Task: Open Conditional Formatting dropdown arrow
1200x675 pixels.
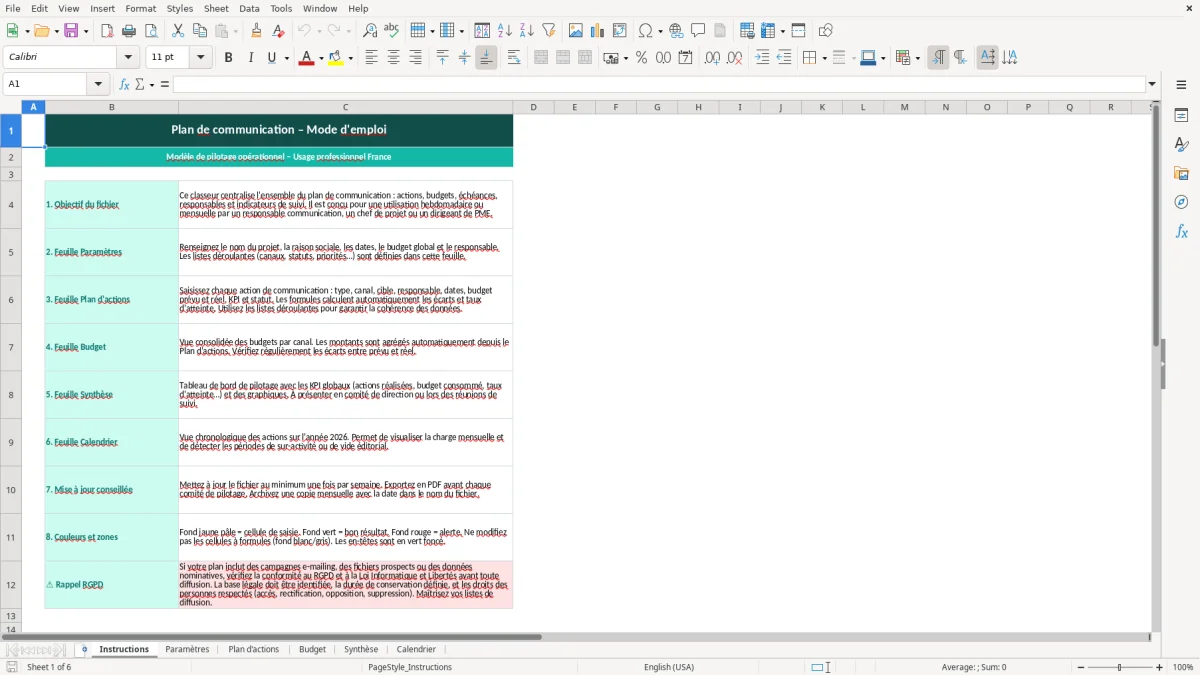Action: [917, 58]
